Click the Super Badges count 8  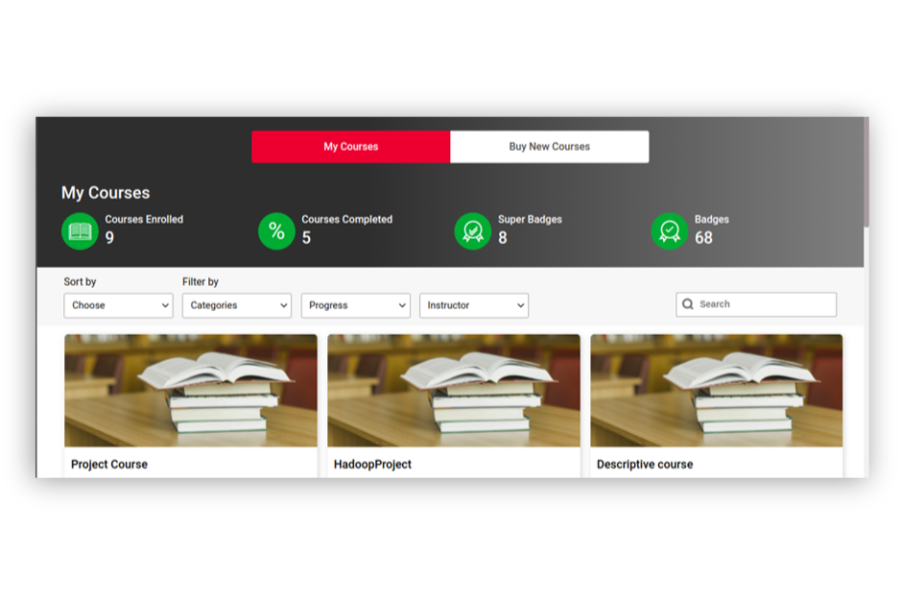tap(503, 238)
